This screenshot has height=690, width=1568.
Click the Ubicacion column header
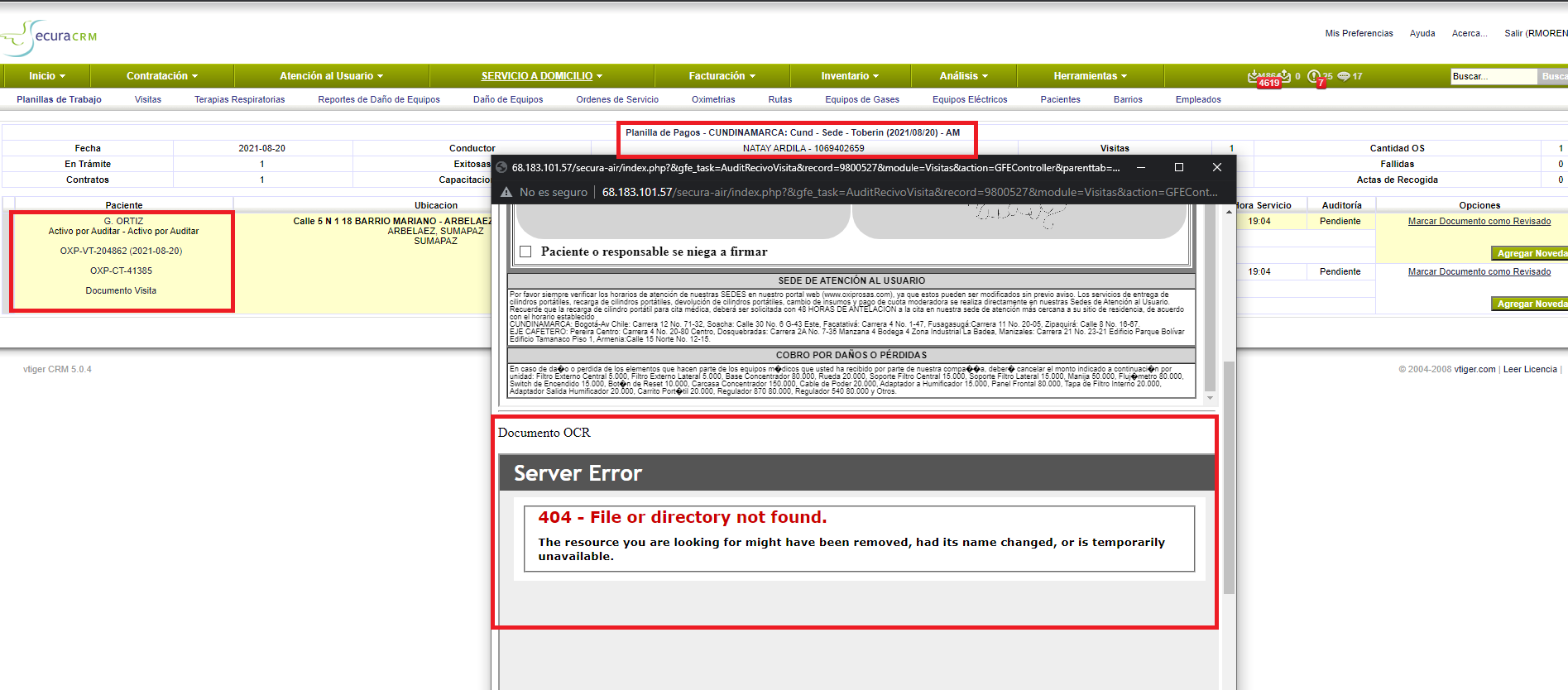click(x=436, y=205)
